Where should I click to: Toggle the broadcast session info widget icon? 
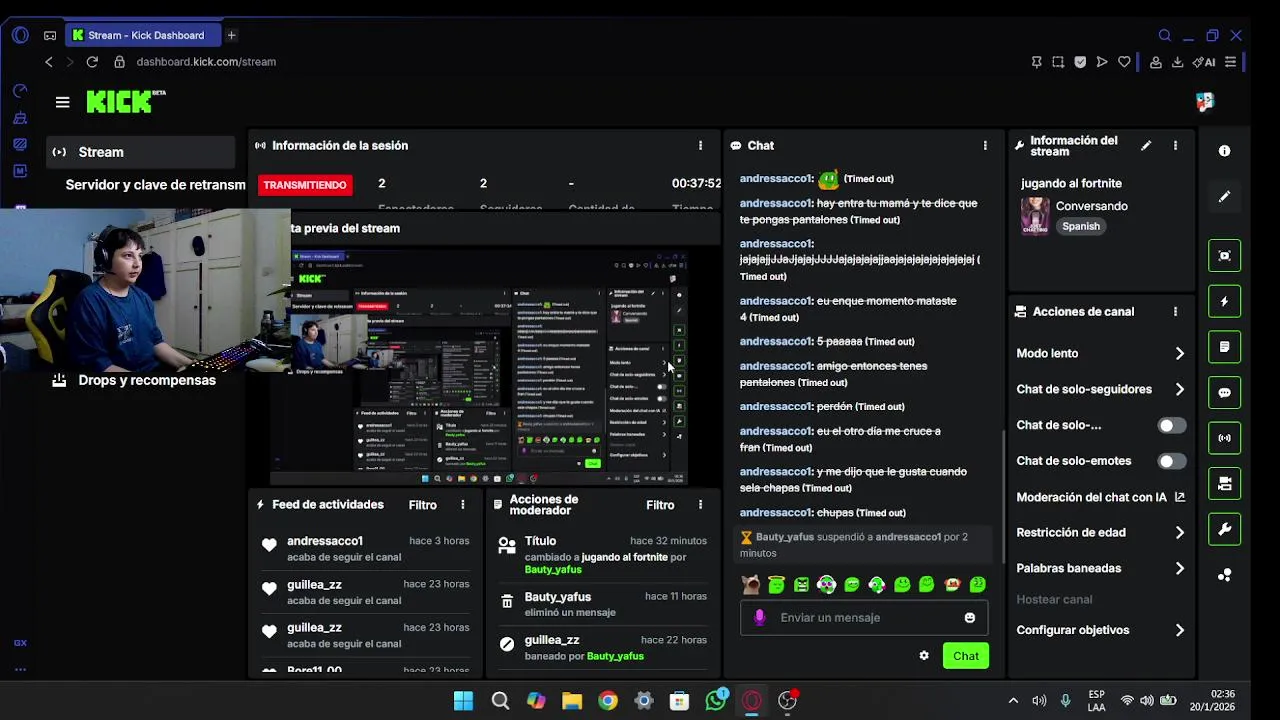[1224, 438]
